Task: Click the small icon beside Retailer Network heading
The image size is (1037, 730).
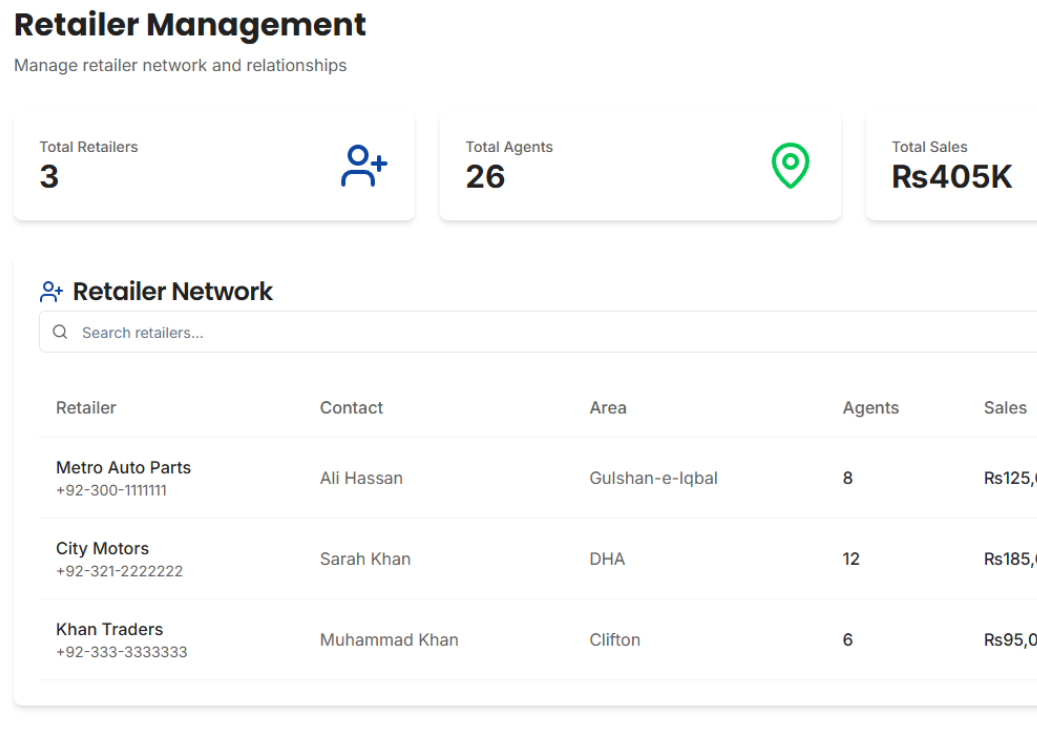Action: click(x=51, y=292)
